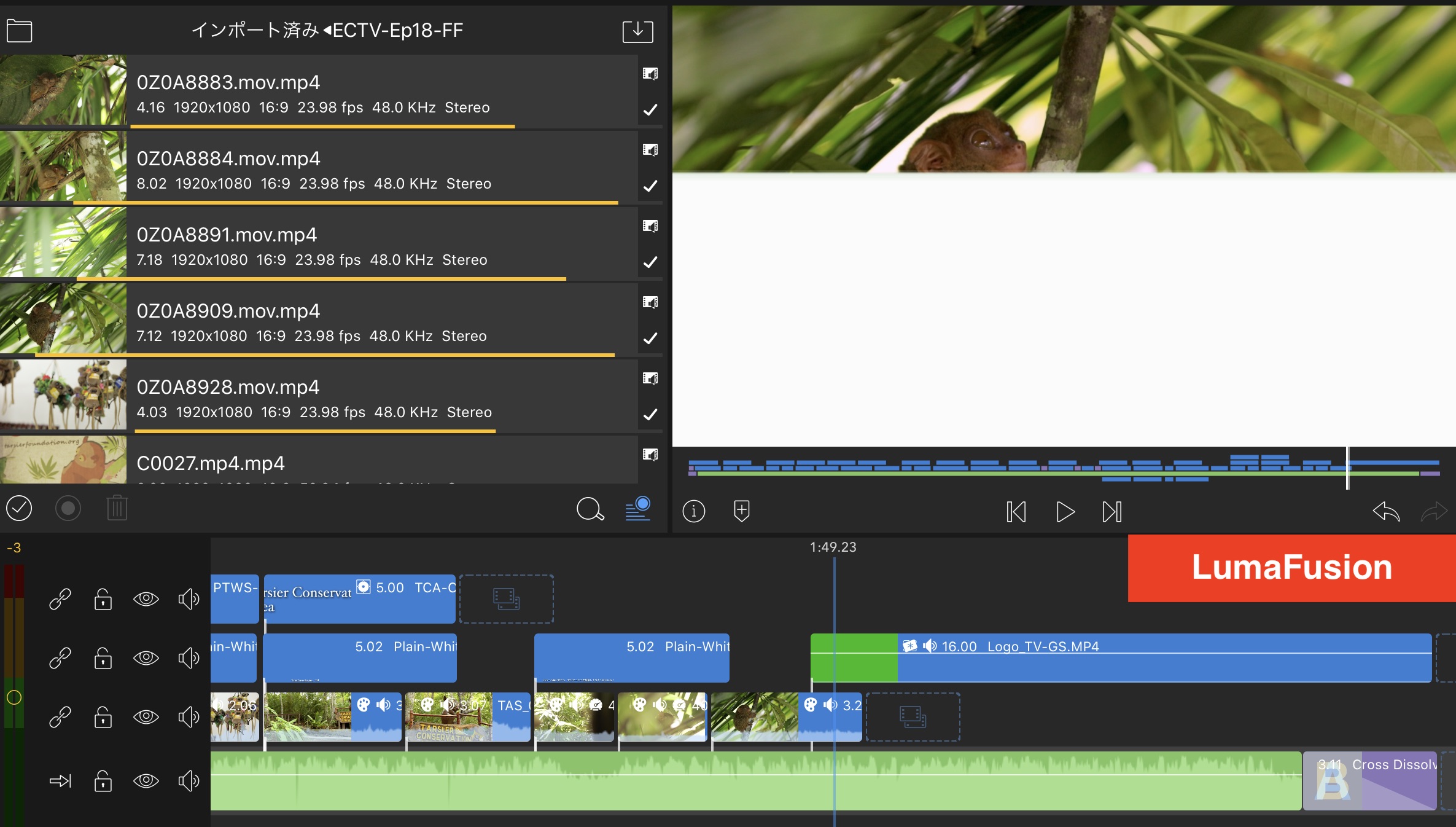This screenshot has width=1456, height=827.
Task: Toggle the lock on the second track
Action: [x=103, y=658]
